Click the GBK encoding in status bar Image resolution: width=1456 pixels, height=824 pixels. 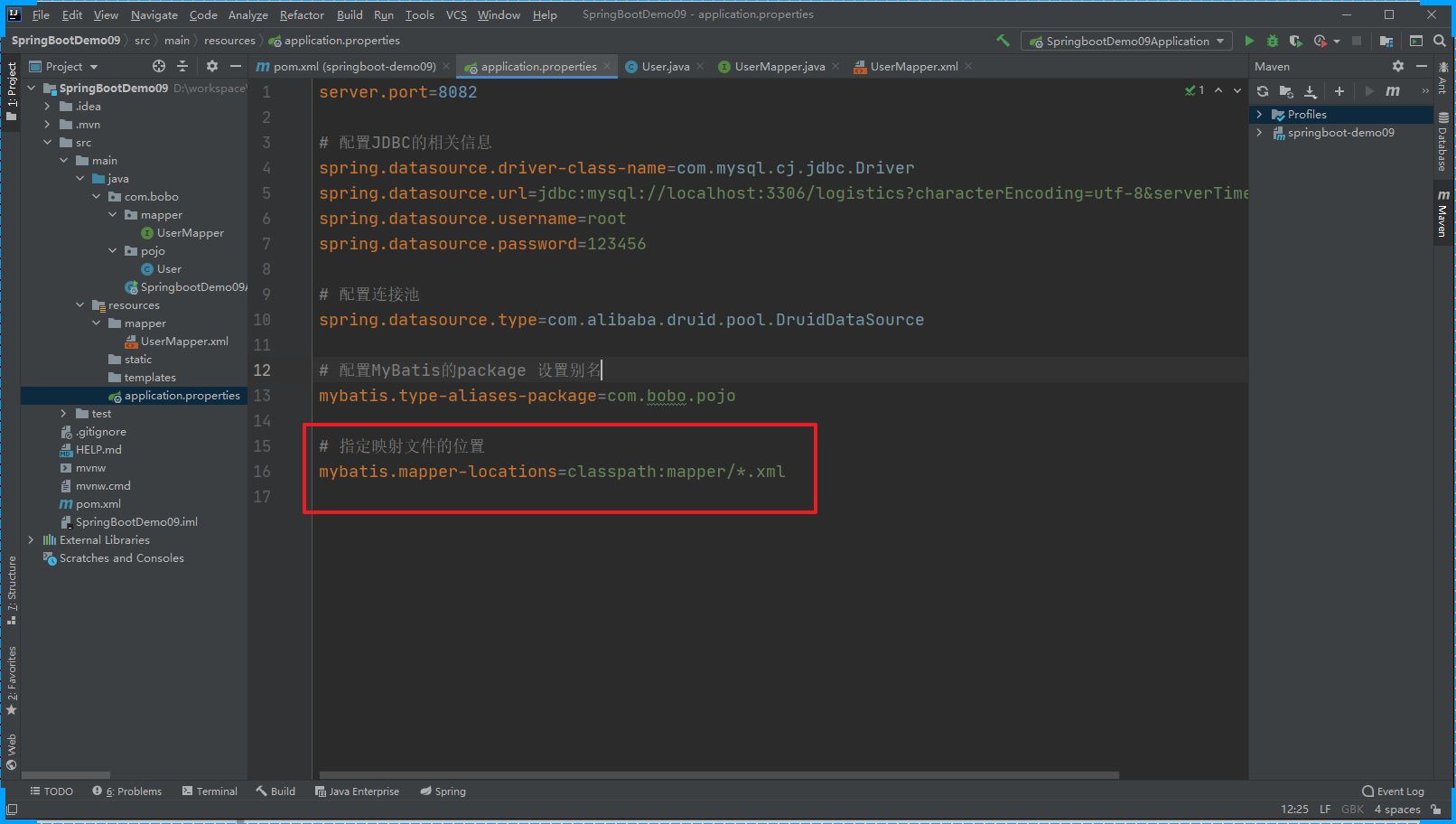(x=1352, y=810)
